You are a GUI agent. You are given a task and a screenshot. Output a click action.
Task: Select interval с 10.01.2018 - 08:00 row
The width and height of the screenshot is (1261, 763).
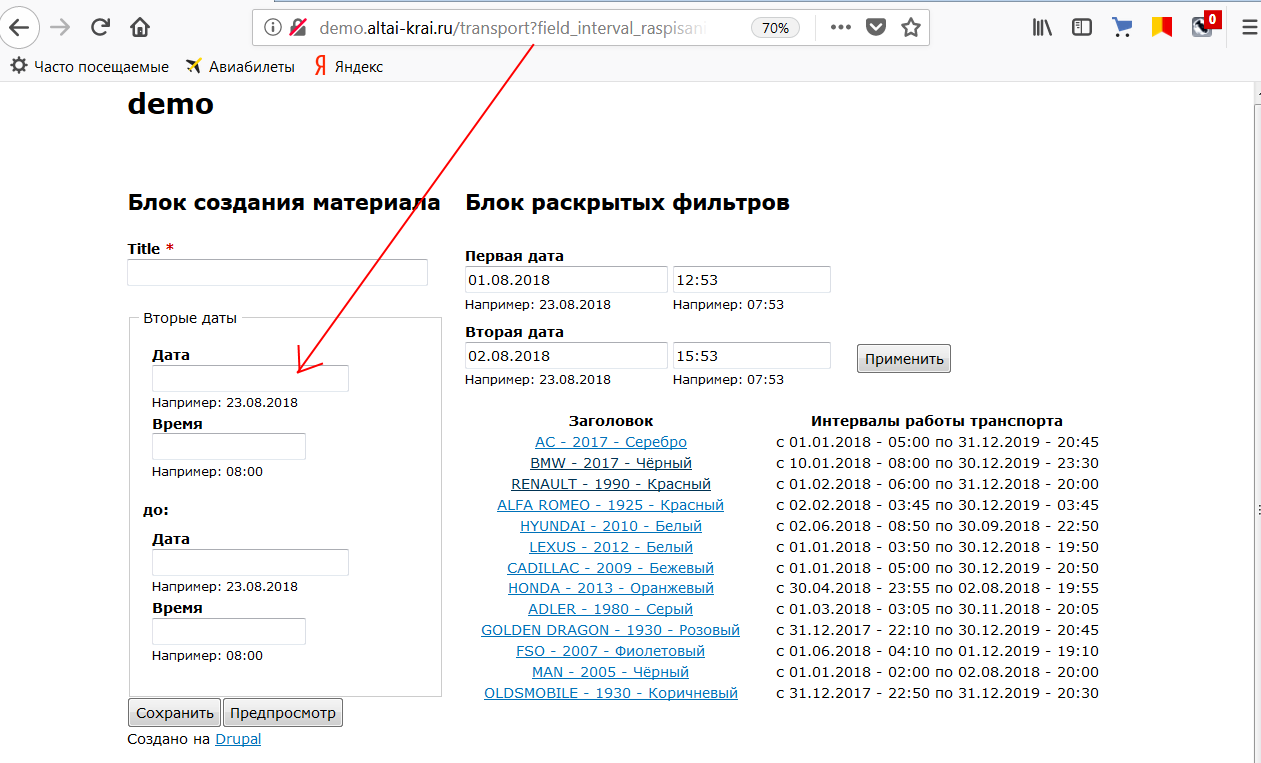coord(937,463)
